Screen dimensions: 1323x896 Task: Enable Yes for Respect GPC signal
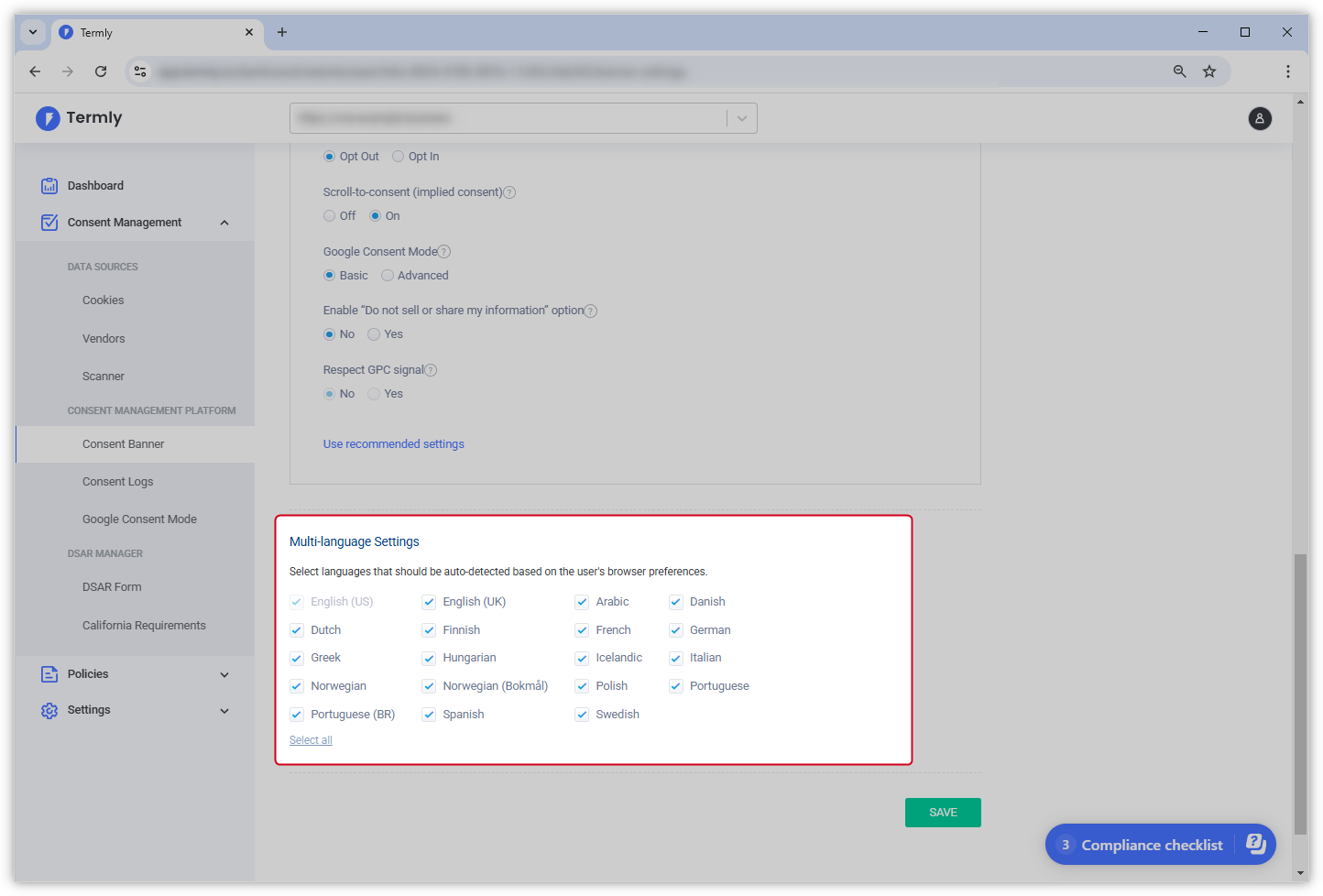click(373, 393)
